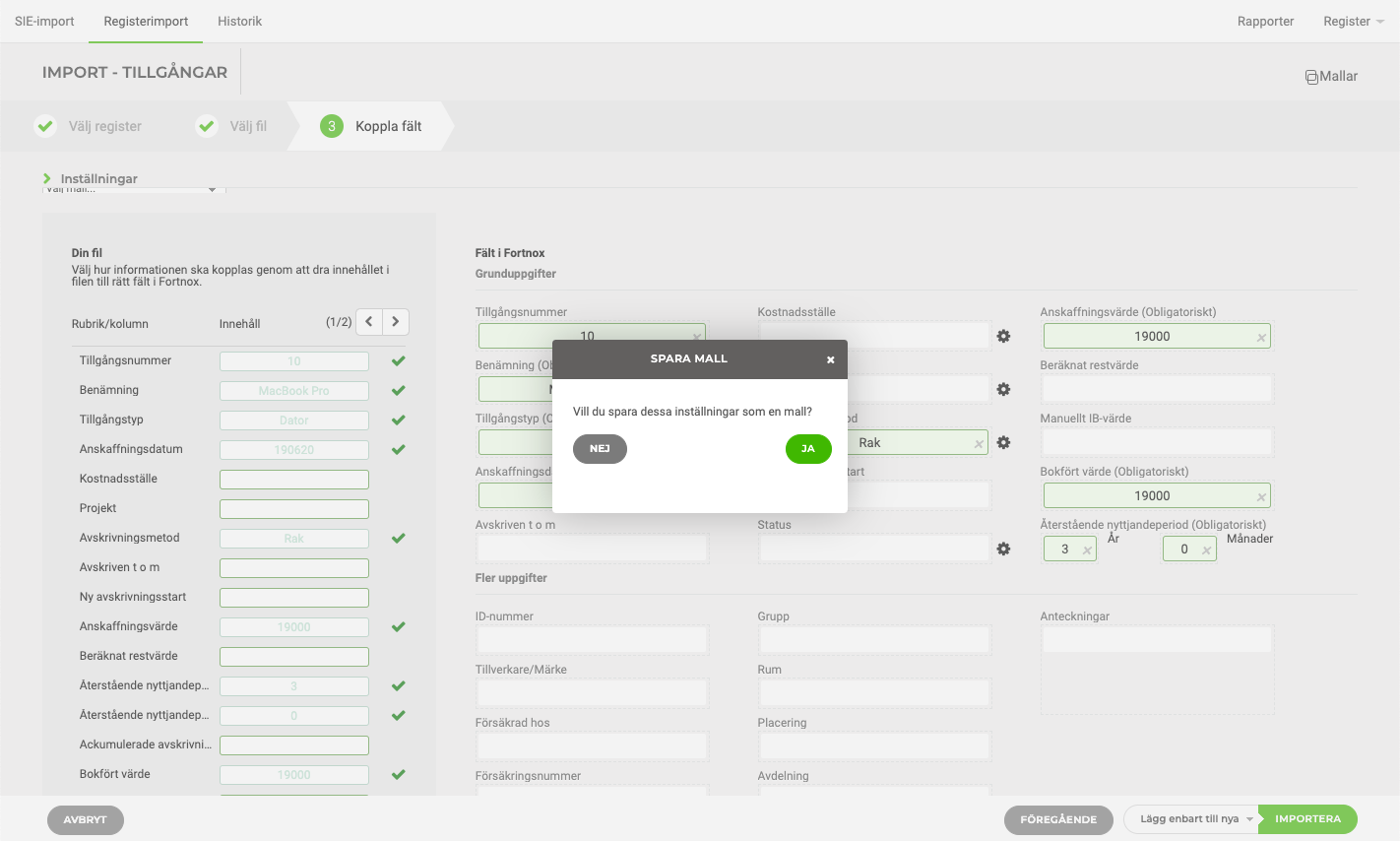Click the Avskrivningsmetod row checkmark
The width and height of the screenshot is (1400, 841).
[x=399, y=539]
